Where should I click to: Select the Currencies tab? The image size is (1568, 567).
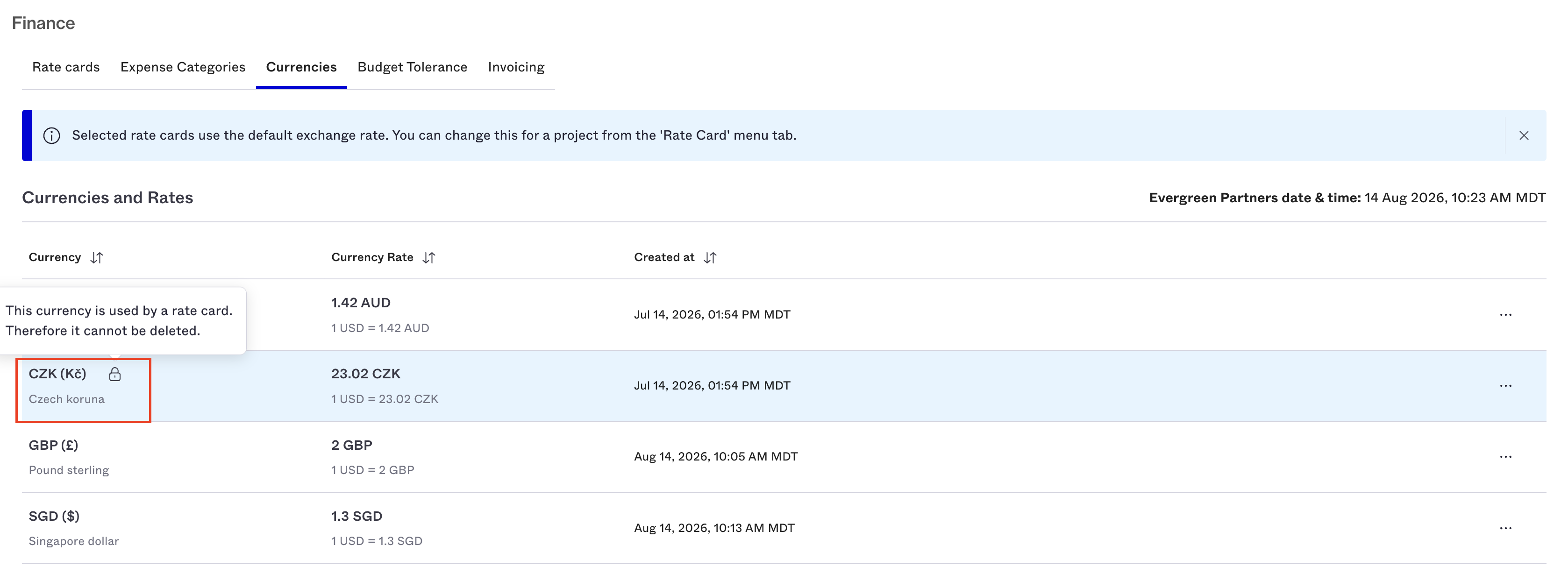(301, 67)
